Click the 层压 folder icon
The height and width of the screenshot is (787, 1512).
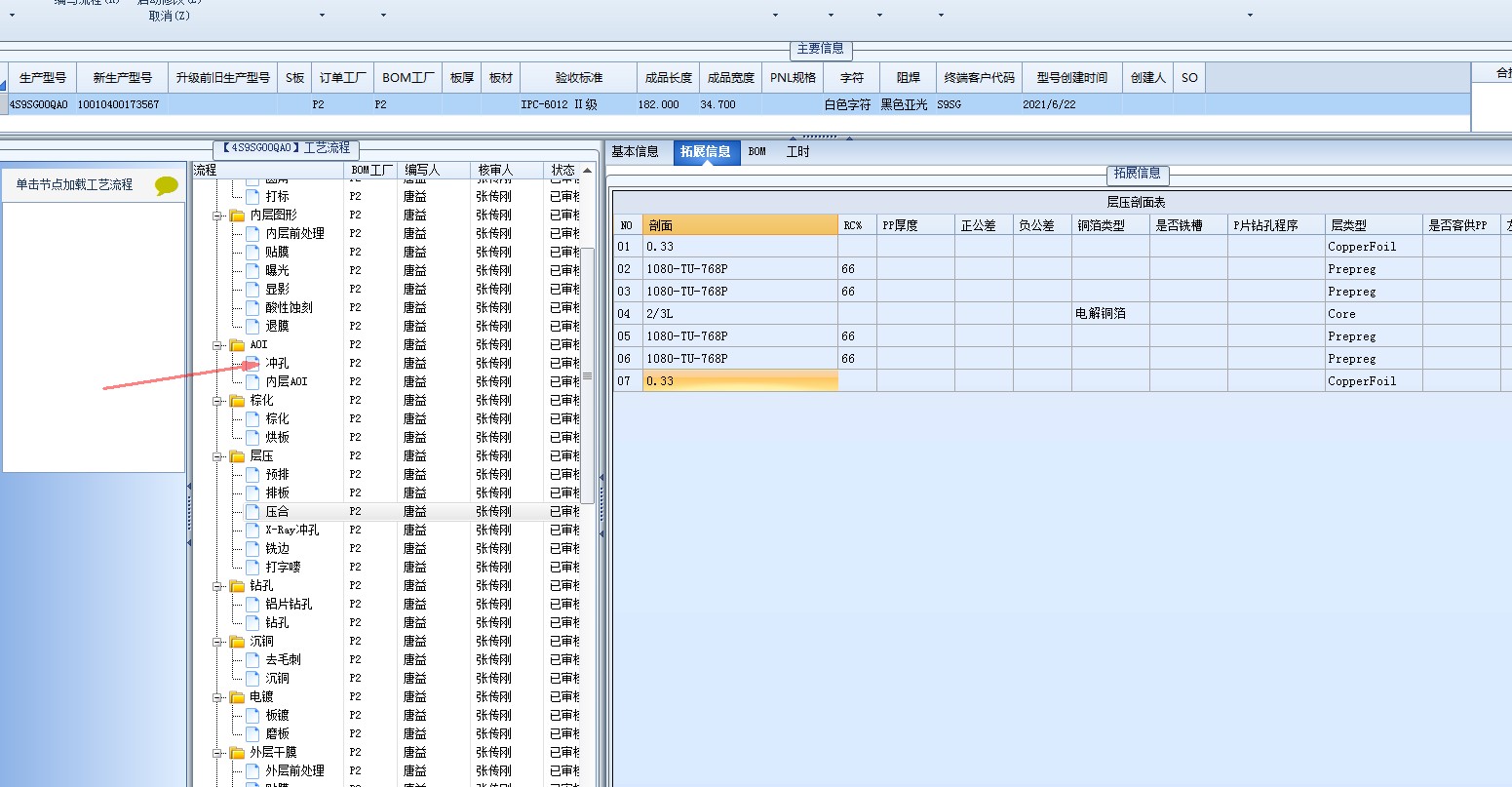coord(237,455)
